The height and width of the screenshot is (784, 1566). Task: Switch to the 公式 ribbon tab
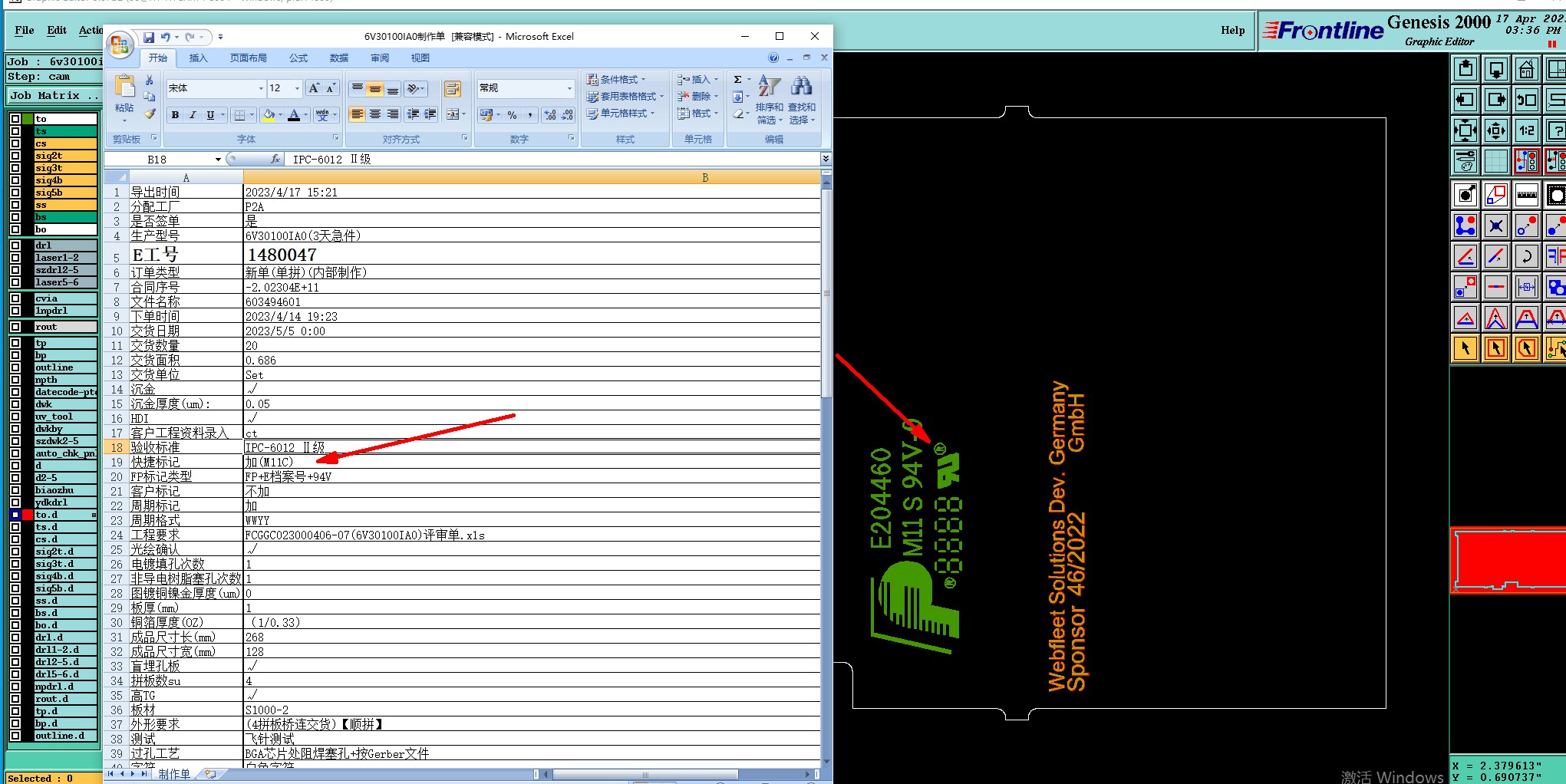298,58
